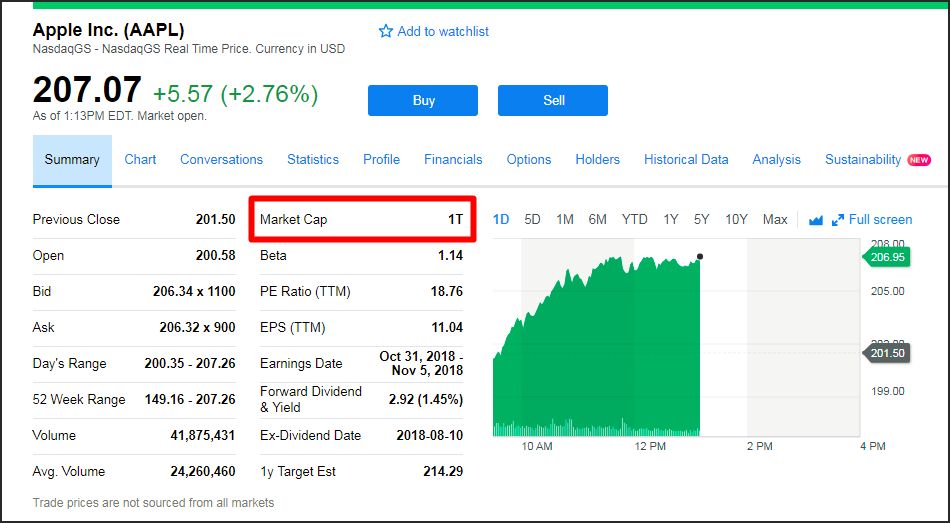
Task: Open the Sustainability tab
Action: pos(863,159)
